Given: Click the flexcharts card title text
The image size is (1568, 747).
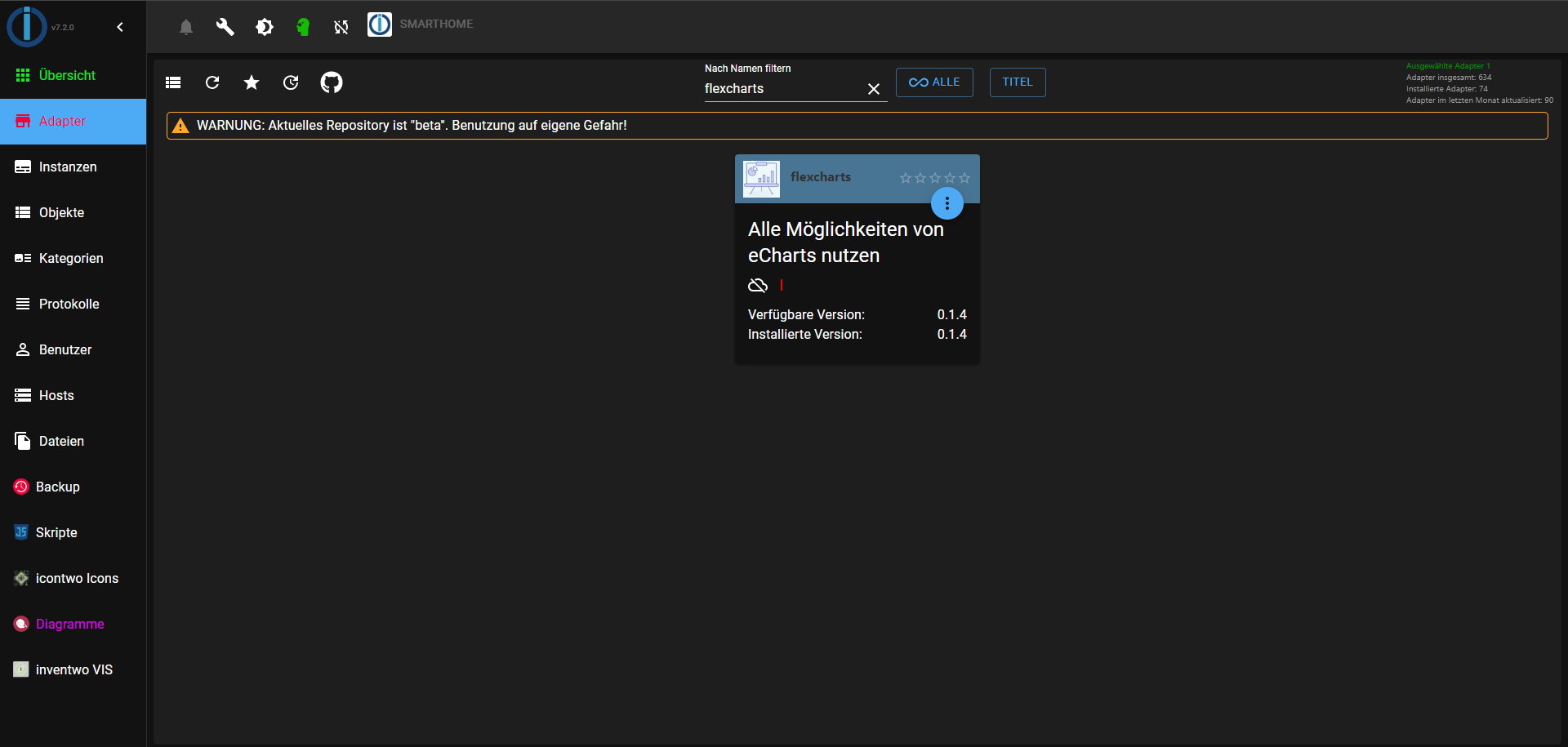Looking at the screenshot, I should point(821,177).
